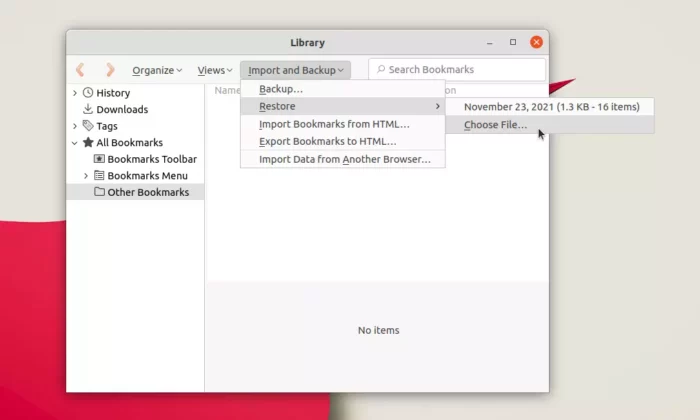Click the History clock icon
Image resolution: width=700 pixels, height=420 pixels.
88,92
